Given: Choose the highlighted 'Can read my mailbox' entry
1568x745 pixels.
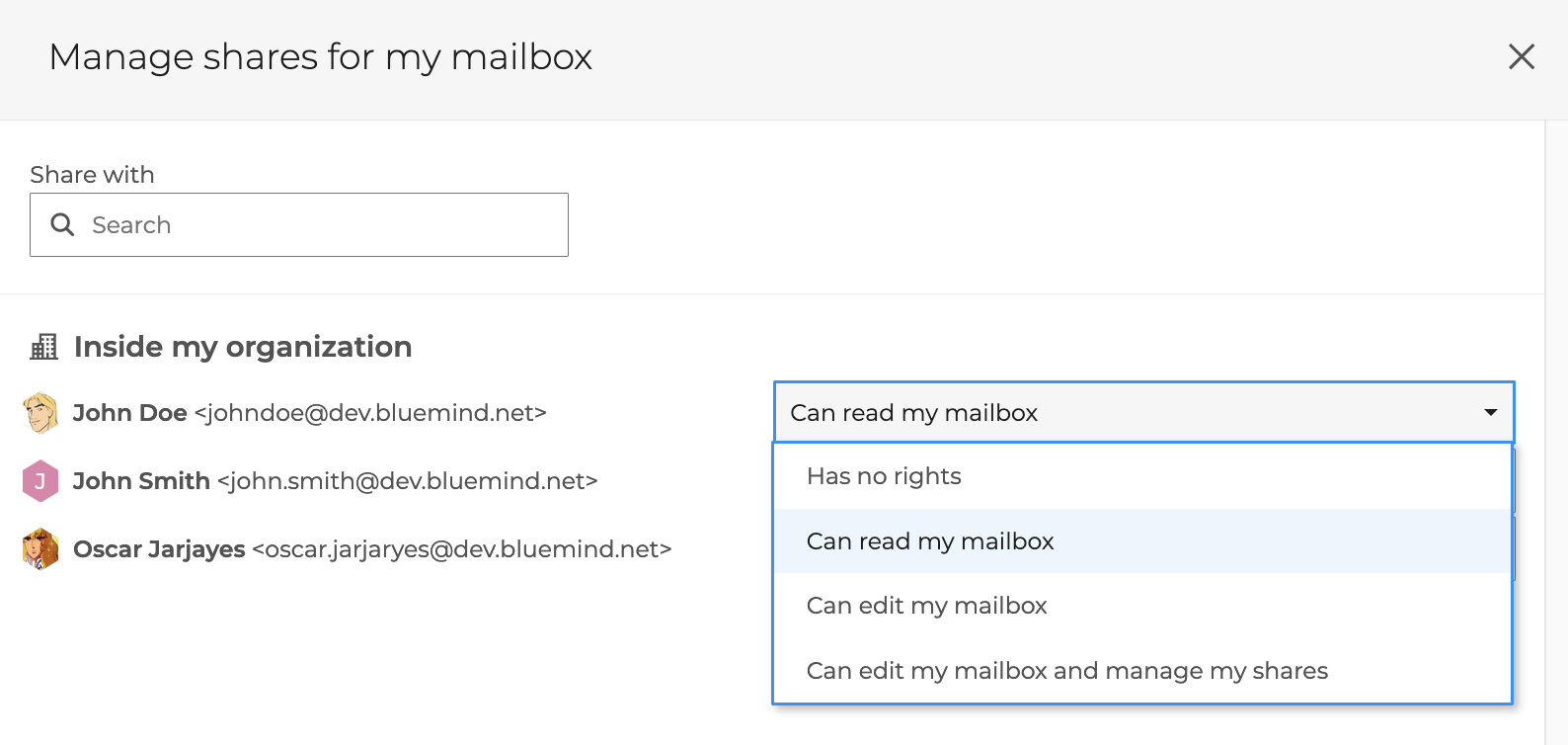Looking at the screenshot, I should coord(930,541).
